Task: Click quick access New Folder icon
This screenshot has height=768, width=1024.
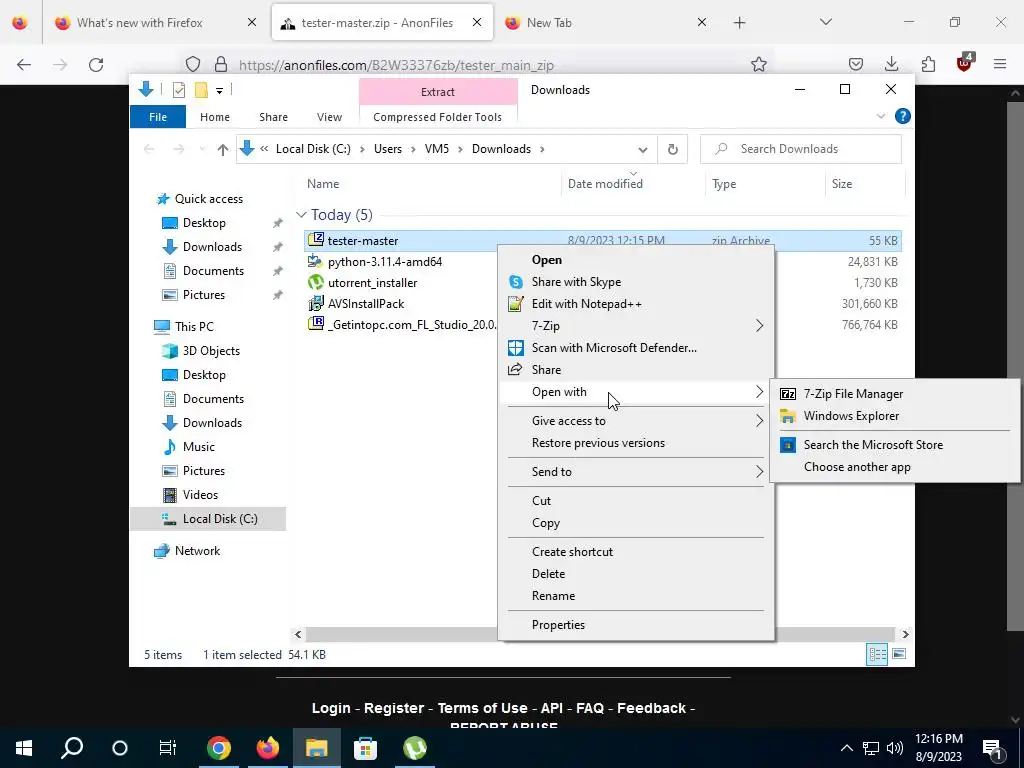Action: pyautogui.click(x=201, y=90)
